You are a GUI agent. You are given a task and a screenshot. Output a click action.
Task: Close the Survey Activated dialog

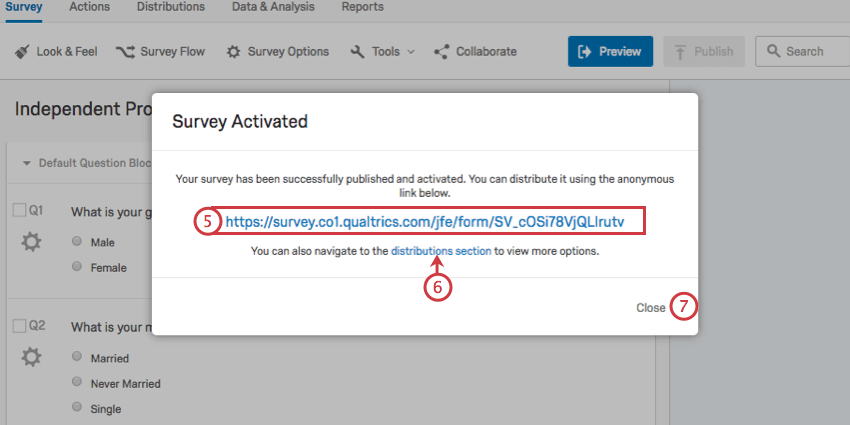[651, 308]
